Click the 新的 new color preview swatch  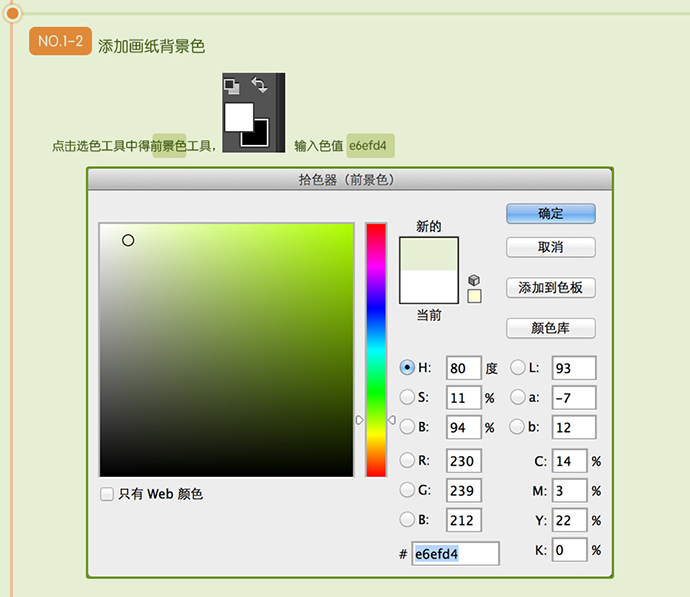[x=428, y=253]
